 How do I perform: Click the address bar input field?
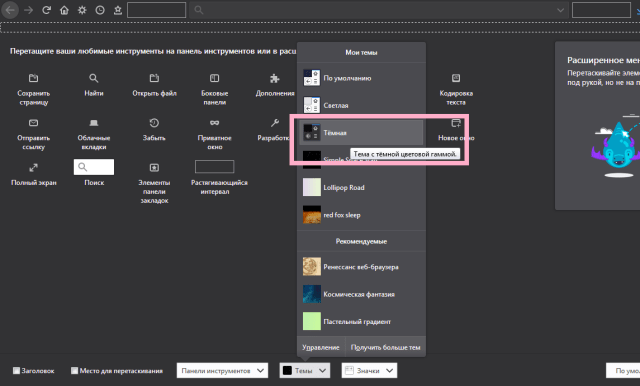tap(378, 10)
